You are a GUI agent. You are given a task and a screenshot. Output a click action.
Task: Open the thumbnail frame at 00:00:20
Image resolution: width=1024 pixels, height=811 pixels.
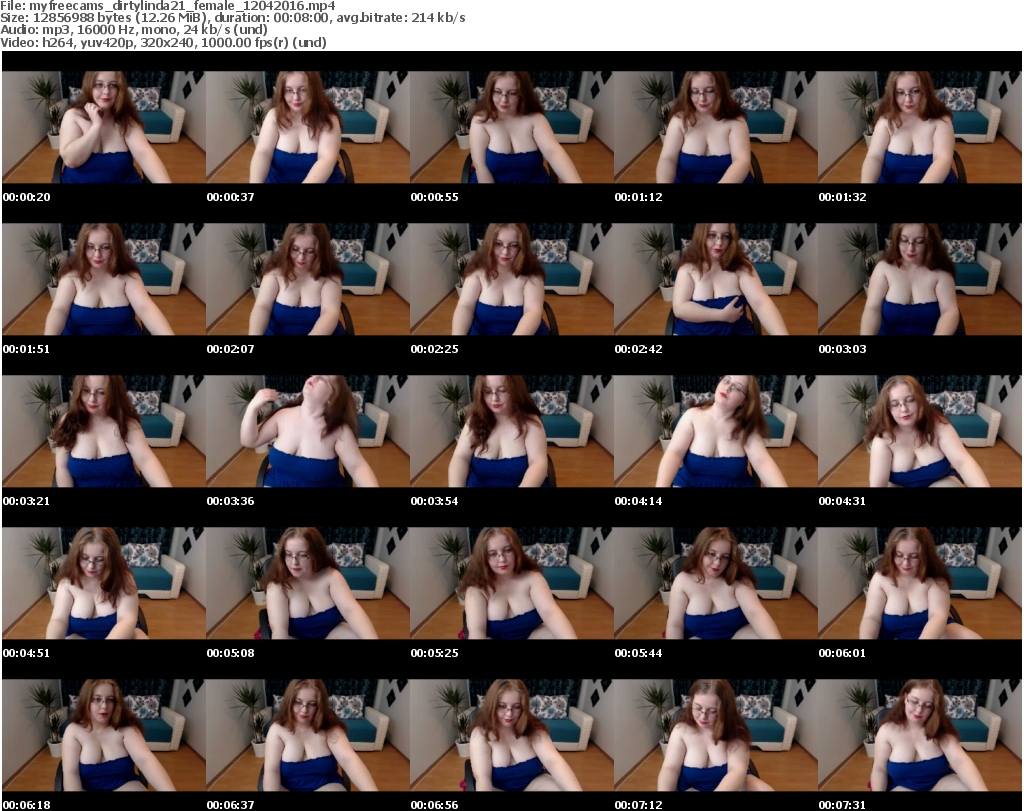point(103,127)
